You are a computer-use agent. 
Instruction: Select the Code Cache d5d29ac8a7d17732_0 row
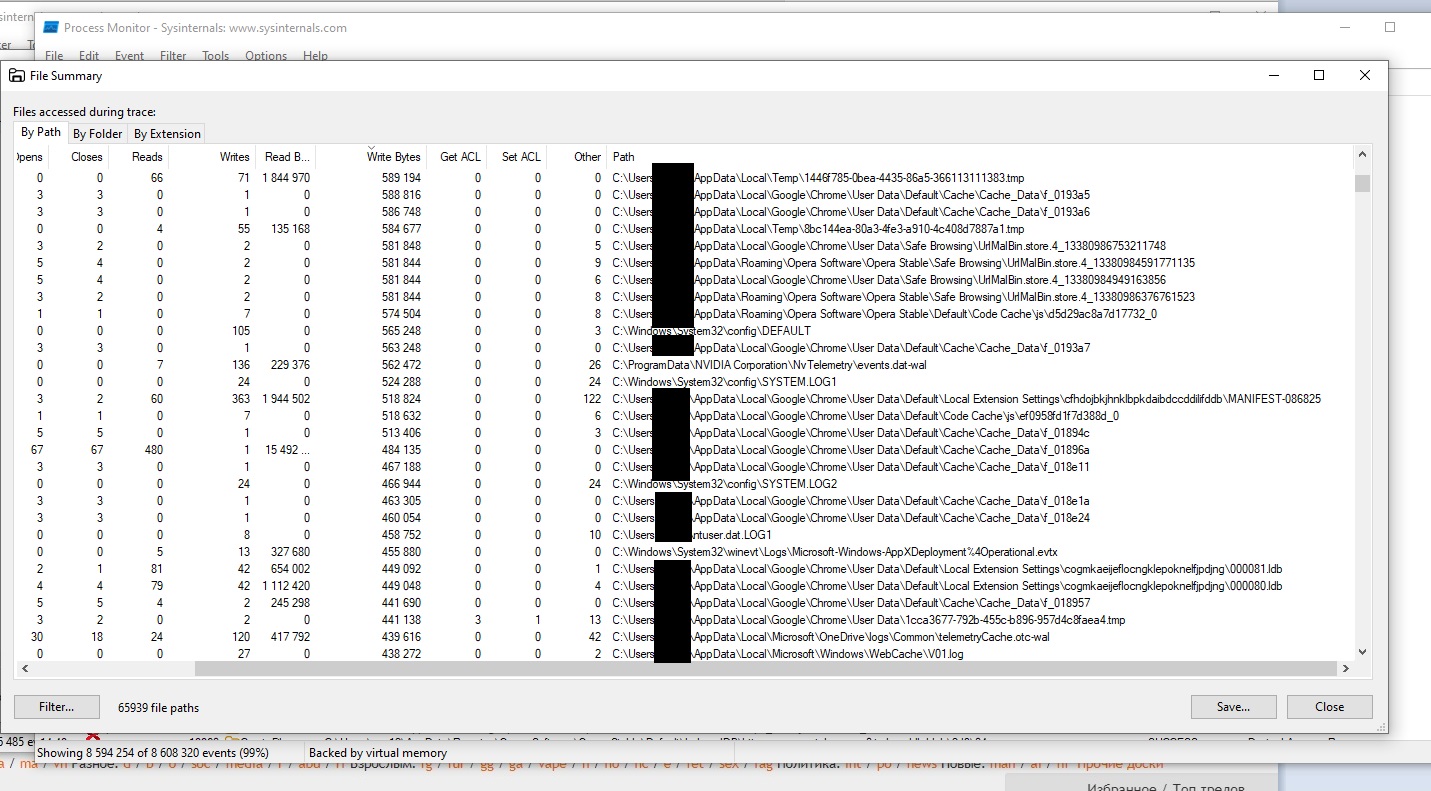[683, 314]
